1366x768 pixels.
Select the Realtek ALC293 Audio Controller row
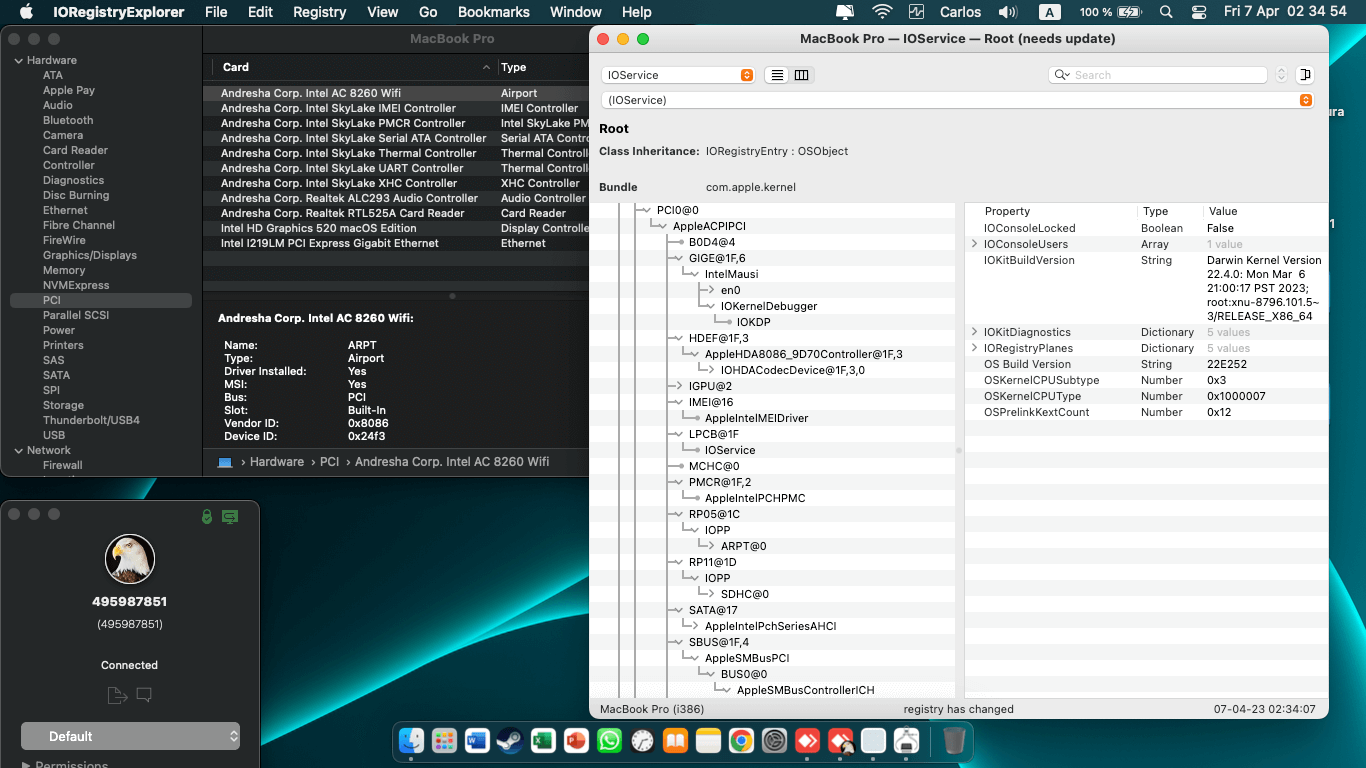click(396, 199)
